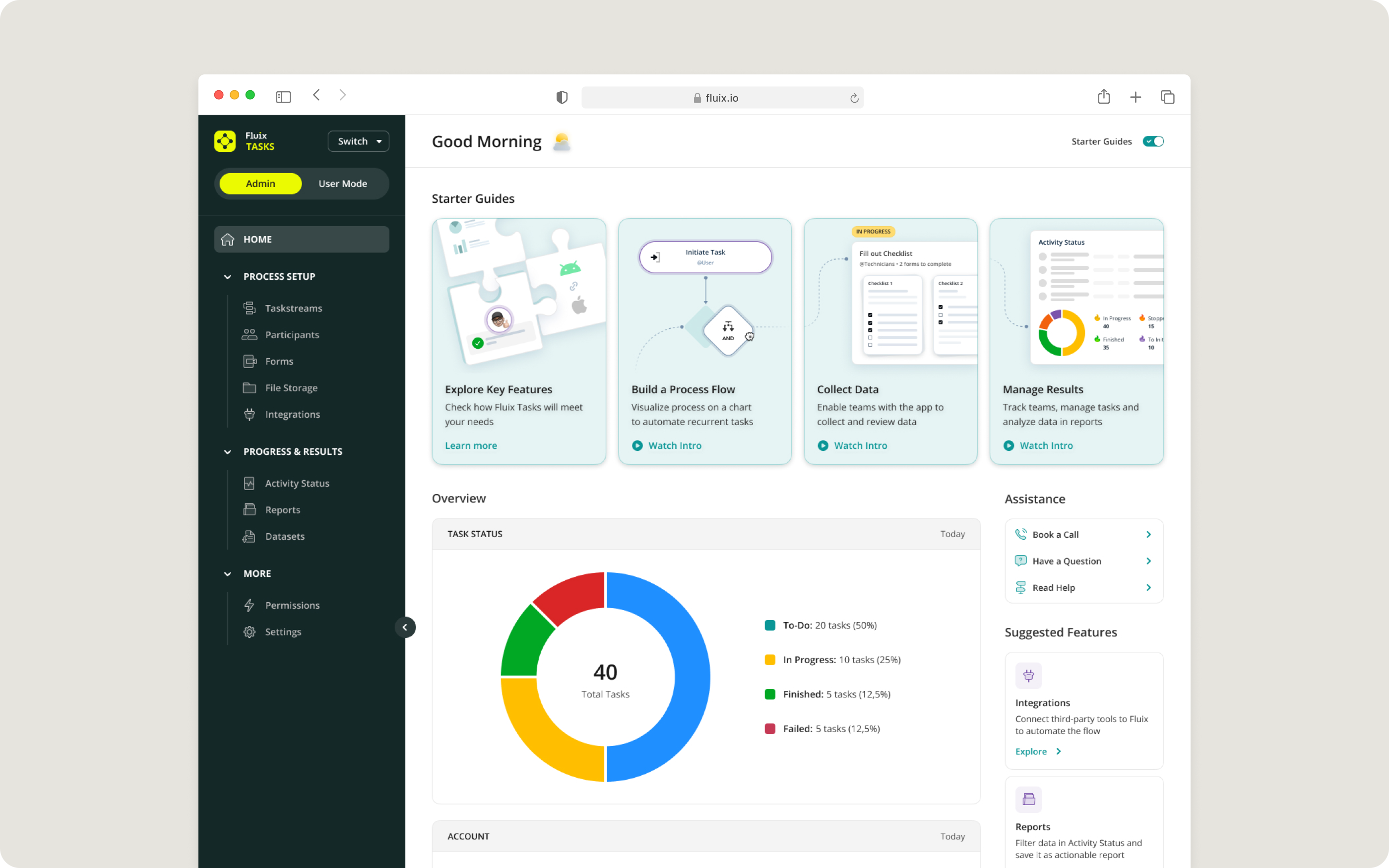Click the To-Do teal legend swatch
1389x868 pixels.
[770, 625]
